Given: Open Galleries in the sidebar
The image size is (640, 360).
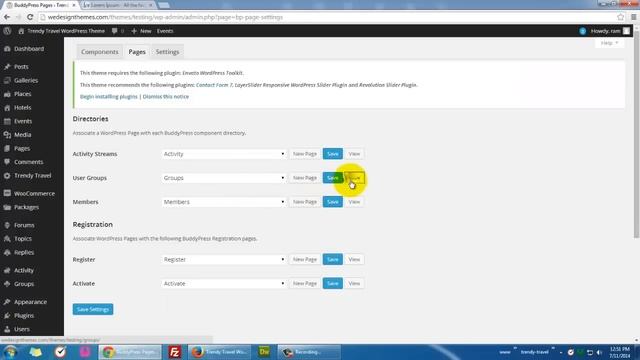Looking at the screenshot, I should pos(26,80).
